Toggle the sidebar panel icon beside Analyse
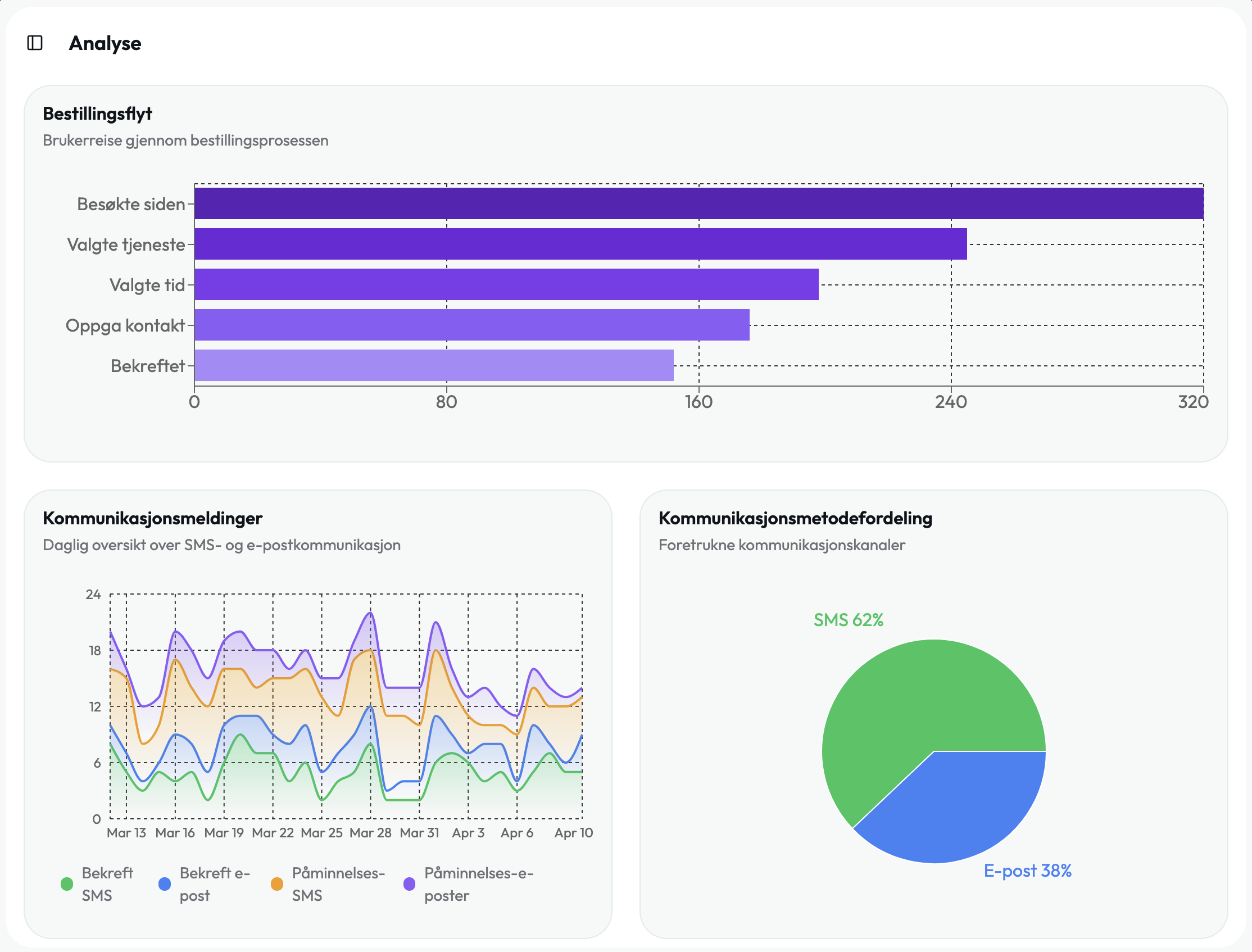The image size is (1252, 952). (x=35, y=43)
